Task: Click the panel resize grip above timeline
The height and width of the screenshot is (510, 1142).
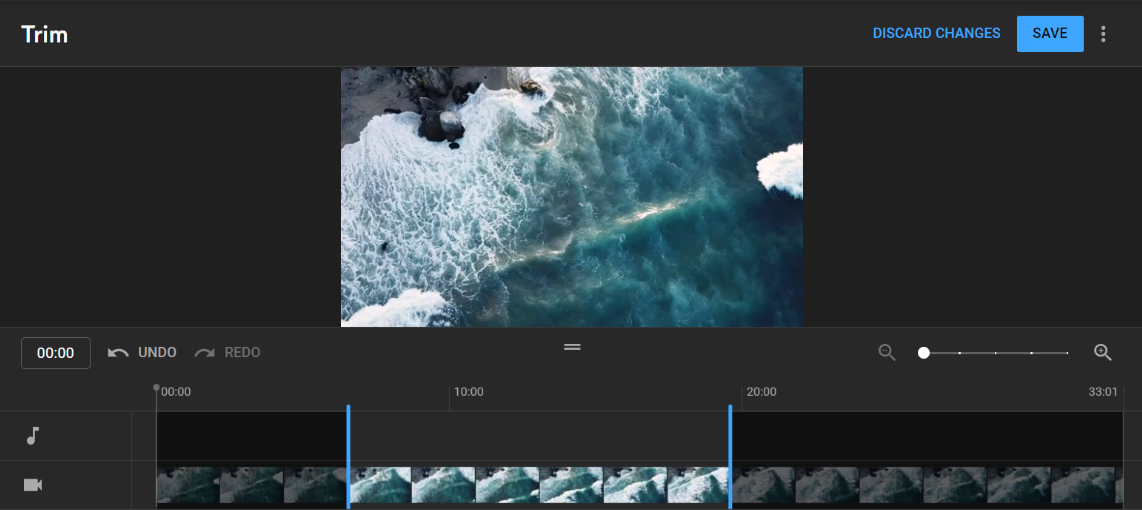Action: point(572,347)
